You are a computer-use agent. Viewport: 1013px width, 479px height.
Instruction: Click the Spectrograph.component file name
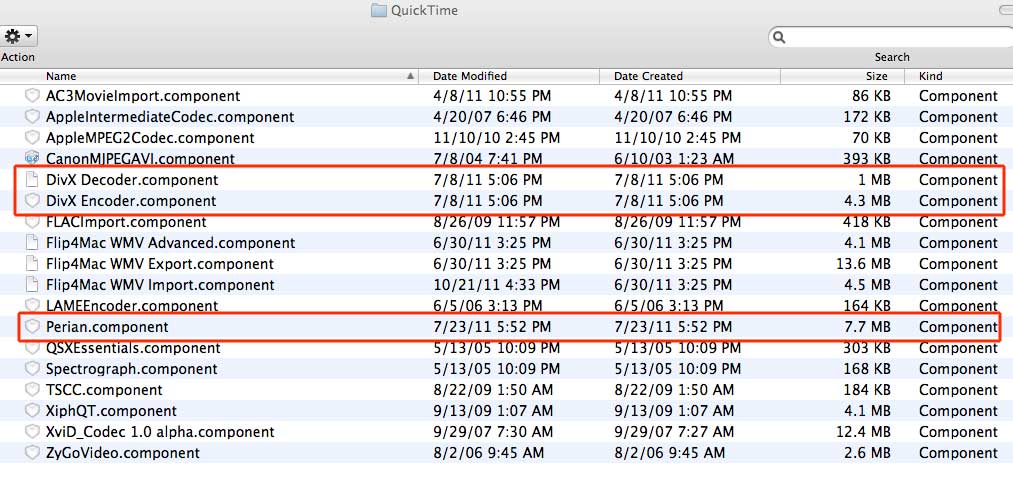(132, 369)
